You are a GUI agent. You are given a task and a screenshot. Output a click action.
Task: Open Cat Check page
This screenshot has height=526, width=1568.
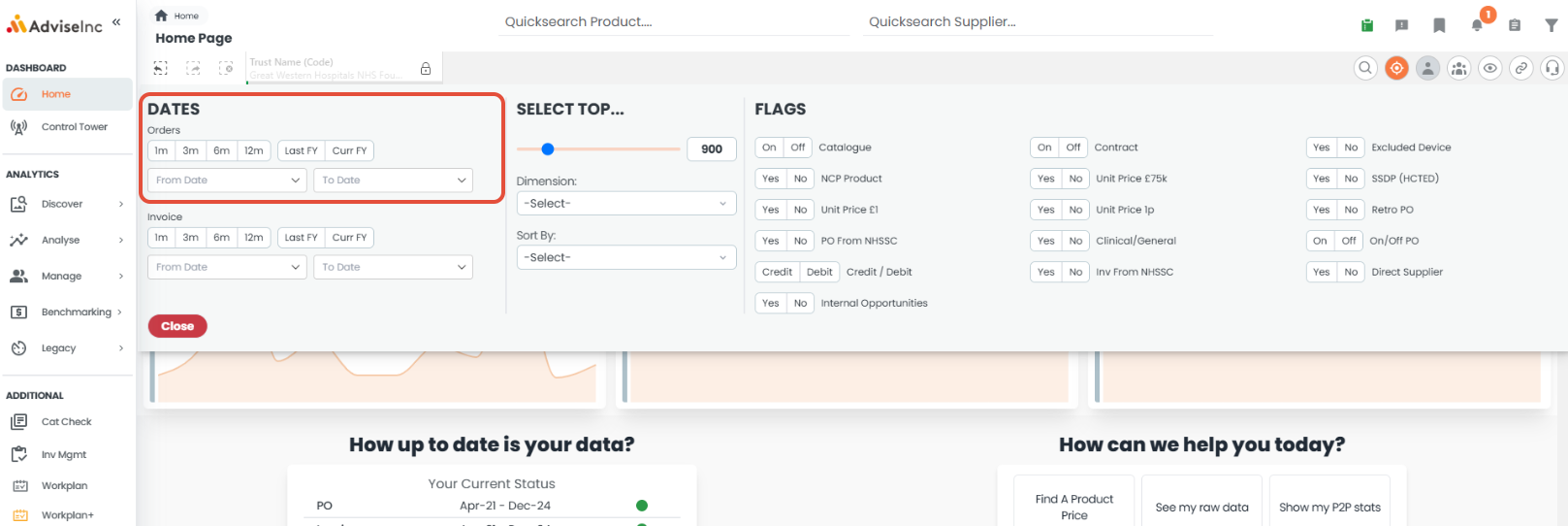point(67,422)
